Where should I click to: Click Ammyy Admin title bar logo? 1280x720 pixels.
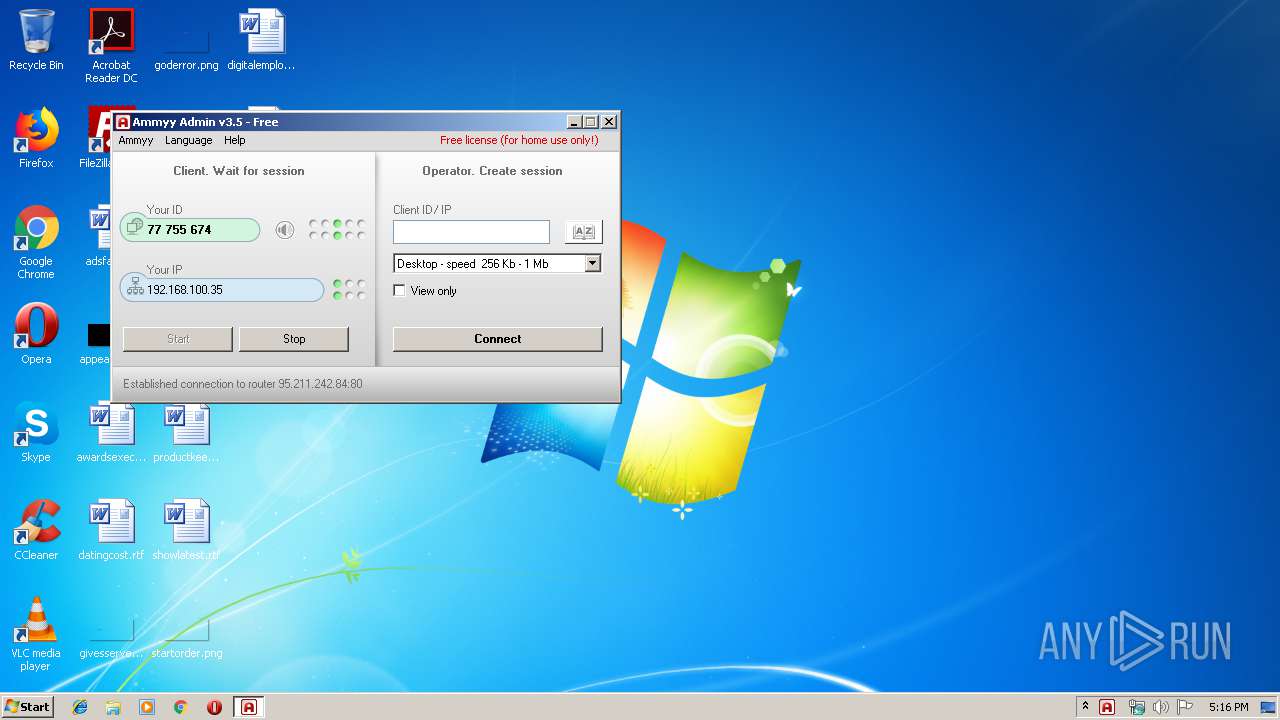tap(123, 122)
